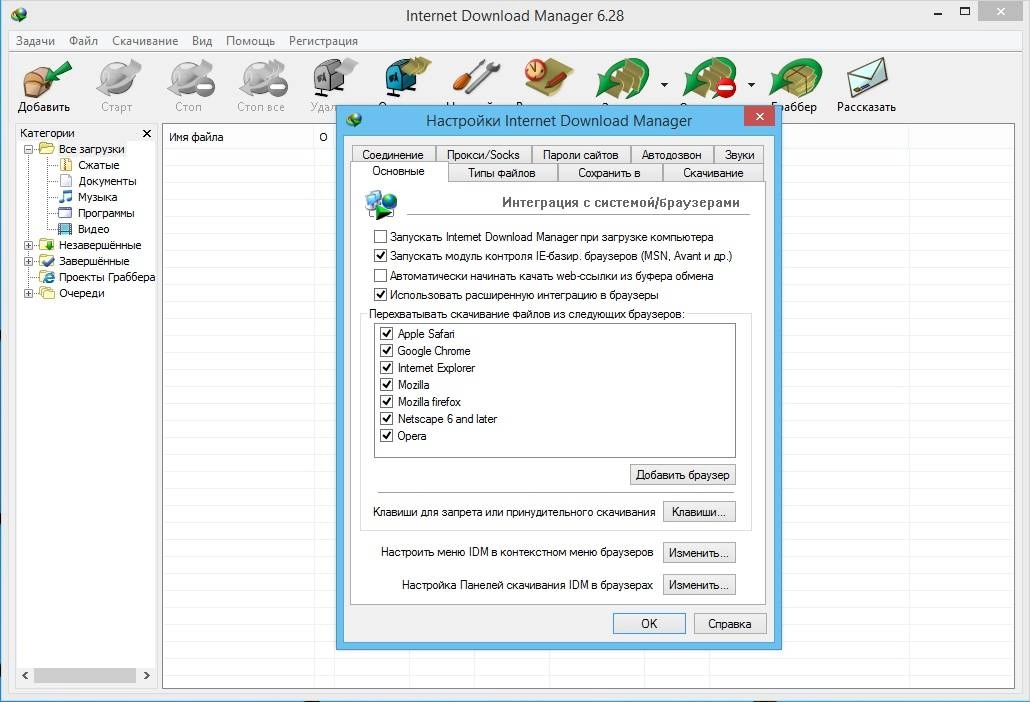Image resolution: width=1030 pixels, height=702 pixels.
Task: Switch to the Соединение tab
Action: [x=393, y=154]
